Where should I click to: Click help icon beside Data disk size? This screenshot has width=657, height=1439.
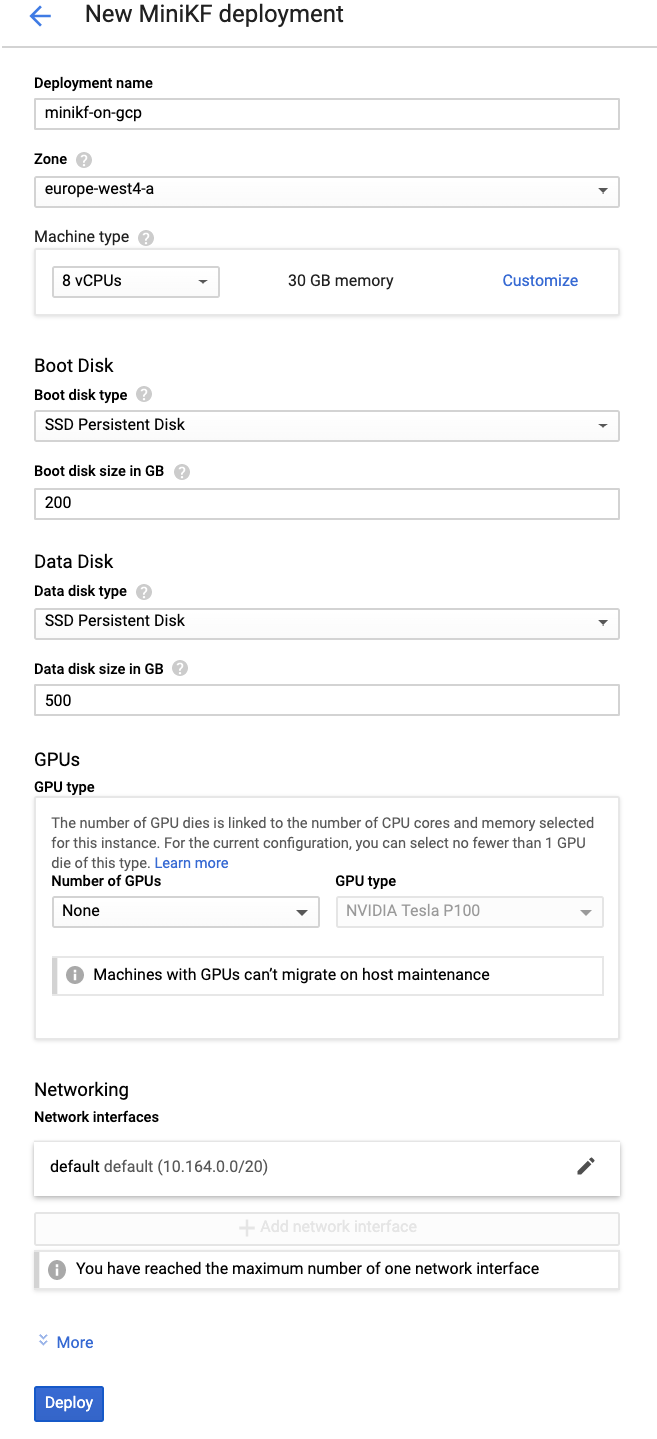coord(180,669)
